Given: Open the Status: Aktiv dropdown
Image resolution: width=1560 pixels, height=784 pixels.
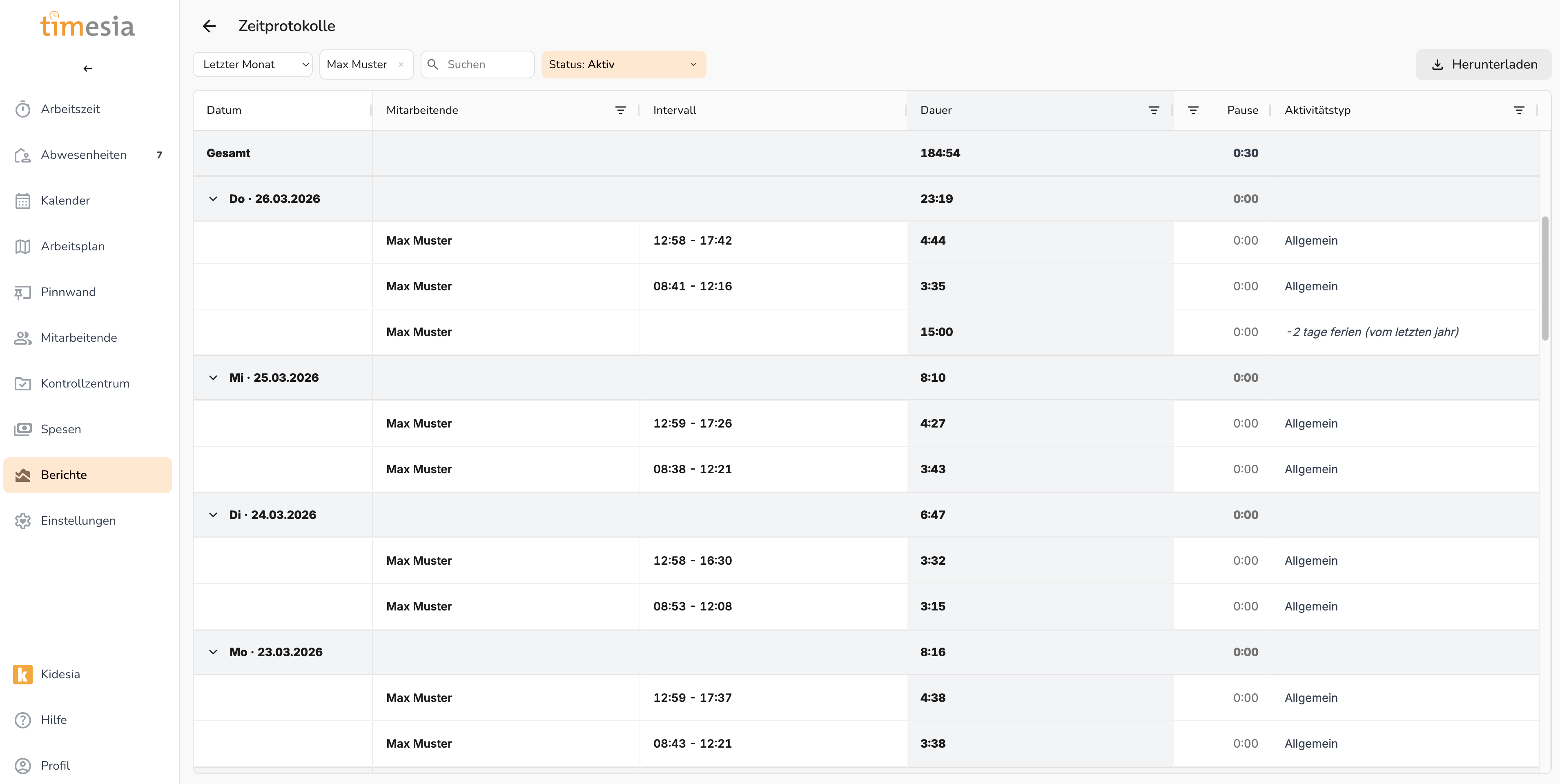Looking at the screenshot, I should point(623,65).
